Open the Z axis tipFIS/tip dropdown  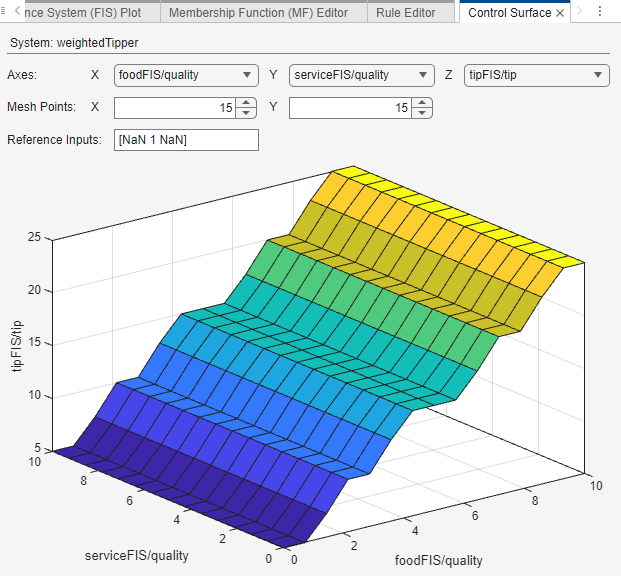pos(536,75)
